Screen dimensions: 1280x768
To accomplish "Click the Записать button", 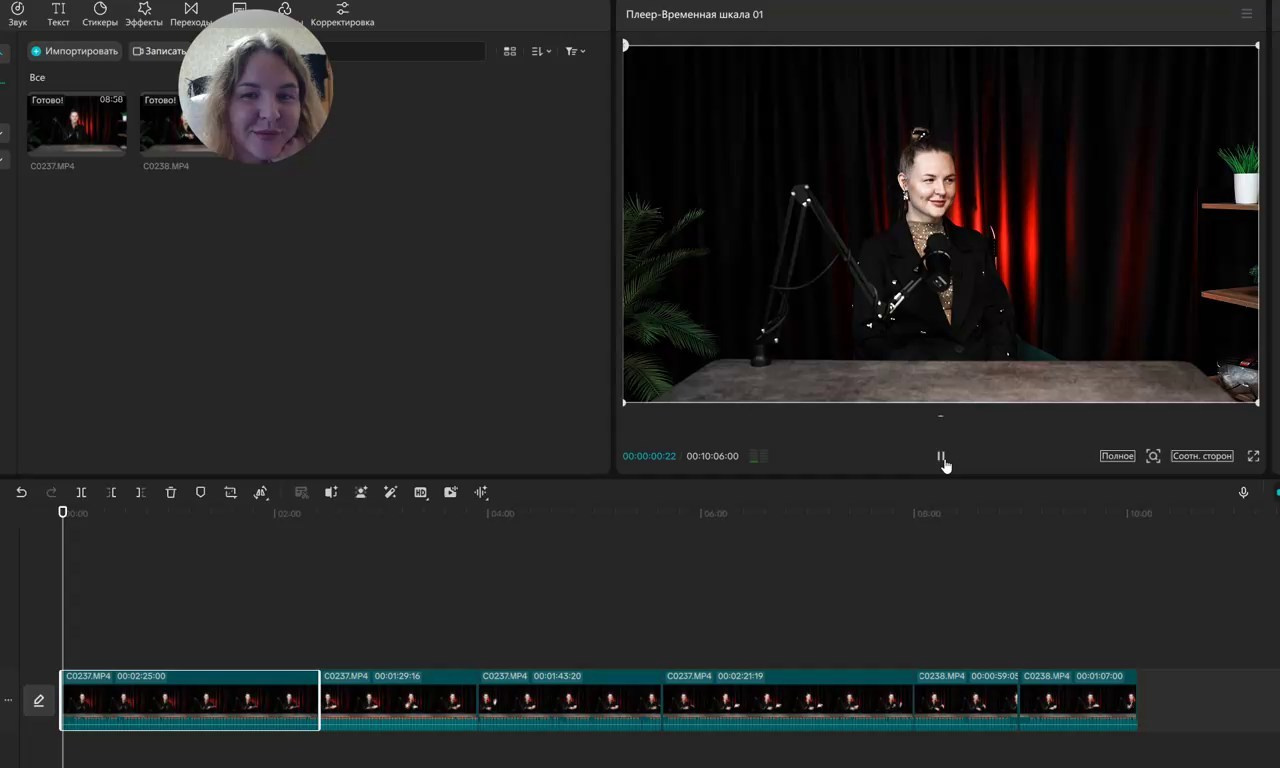I will pos(159,51).
